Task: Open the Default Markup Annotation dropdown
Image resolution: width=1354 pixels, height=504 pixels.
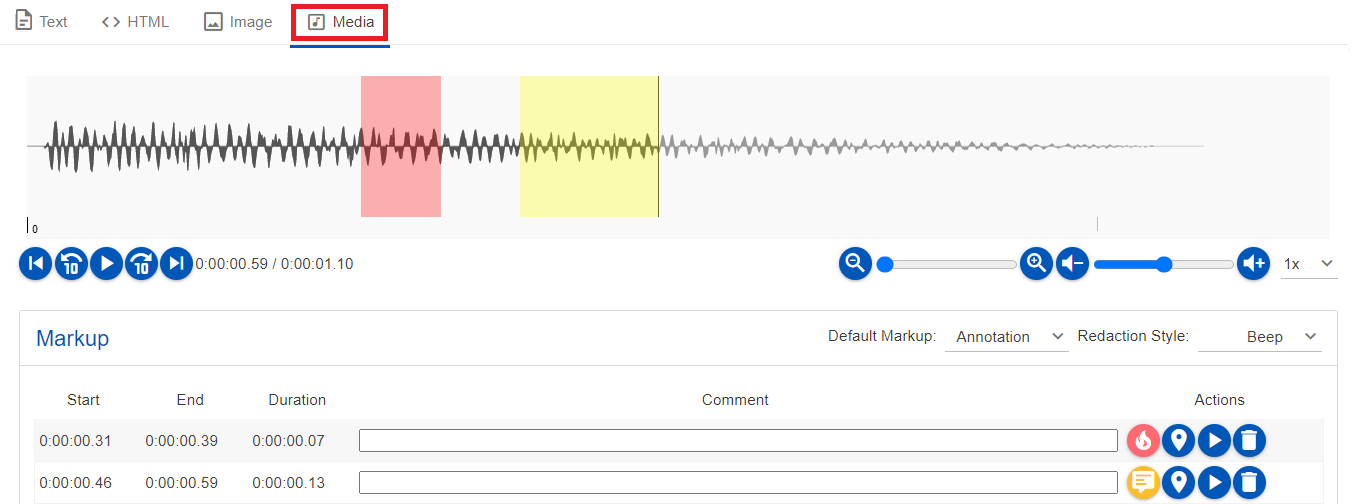Action: [x=1007, y=337]
